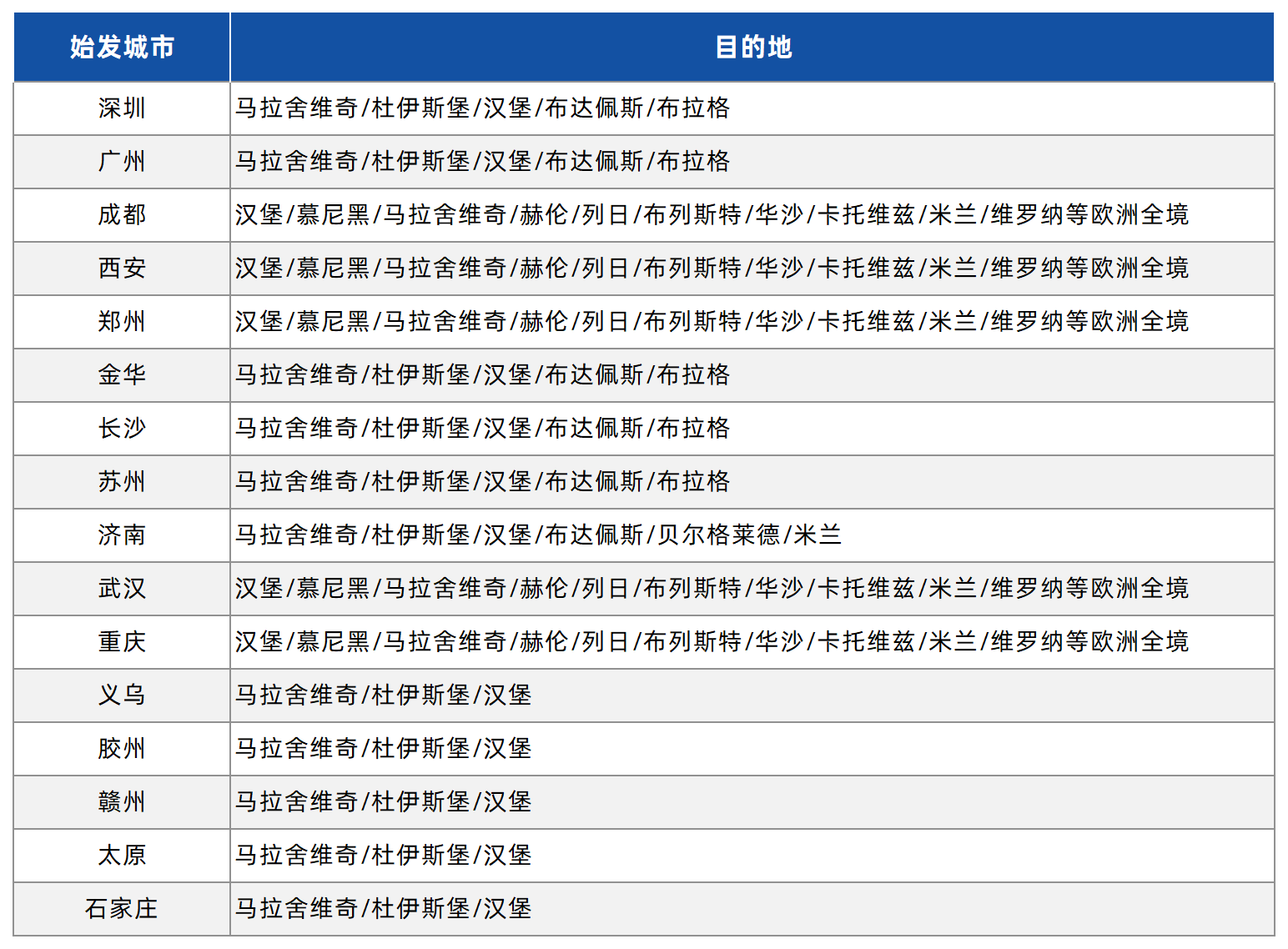Select the 赣州 origin city cell

(122, 802)
